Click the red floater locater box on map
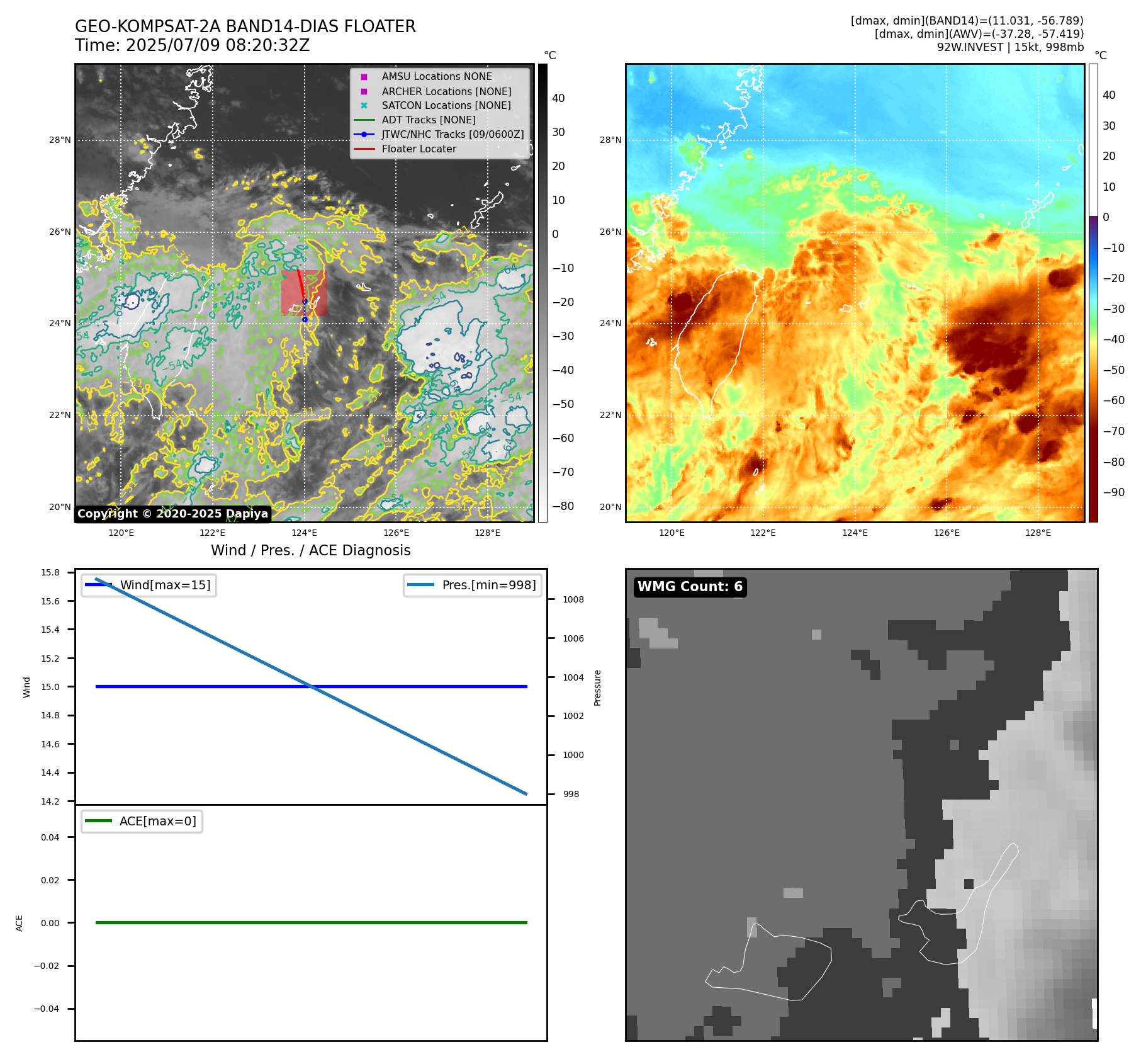 point(305,293)
